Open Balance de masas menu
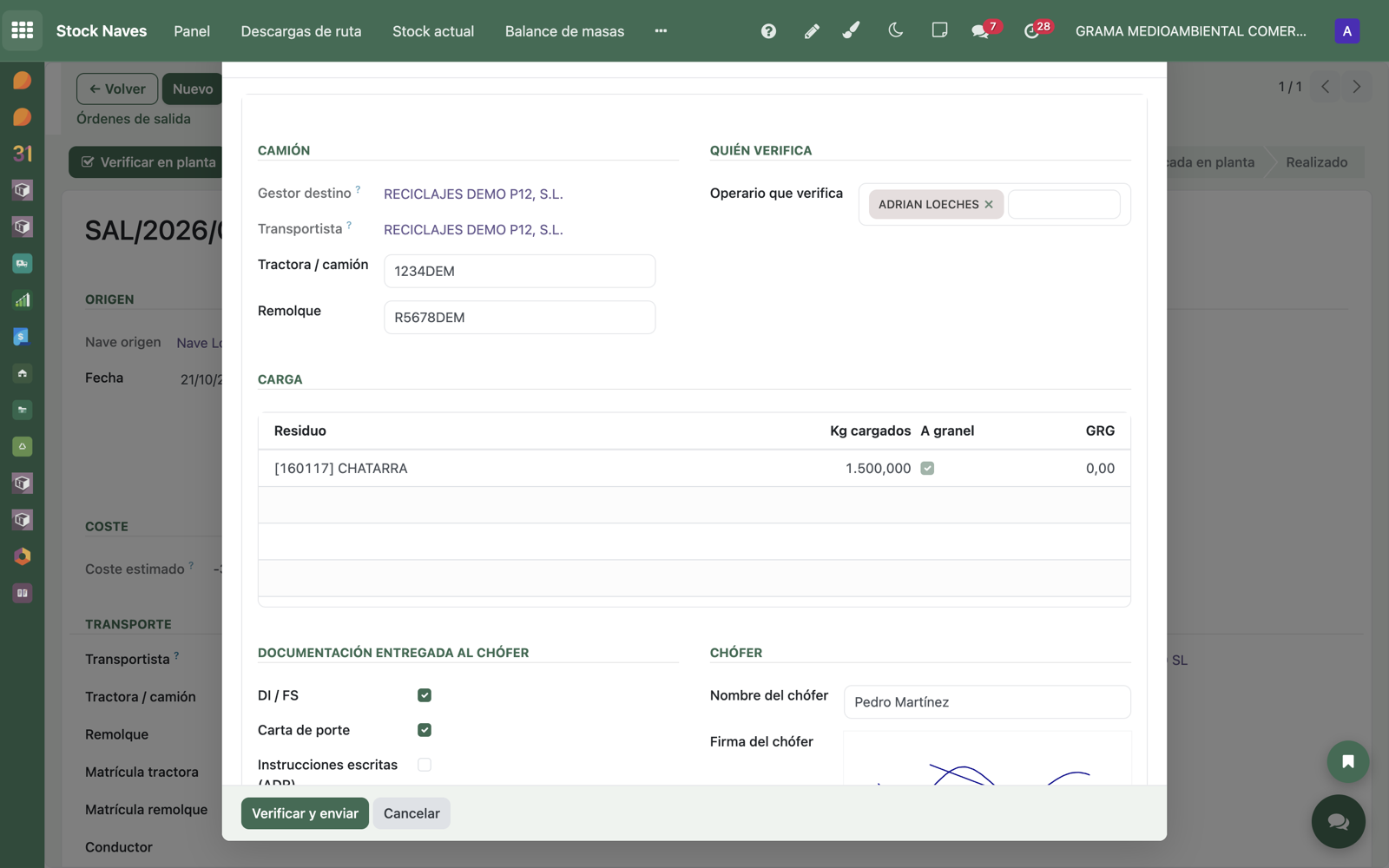This screenshot has height=868, width=1389. click(x=564, y=31)
